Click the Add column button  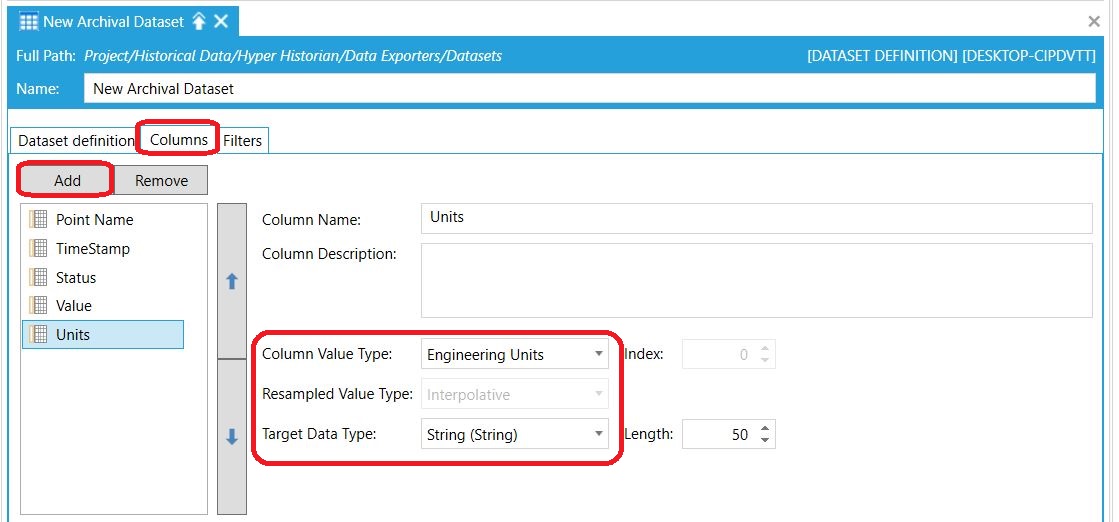[x=67, y=181]
